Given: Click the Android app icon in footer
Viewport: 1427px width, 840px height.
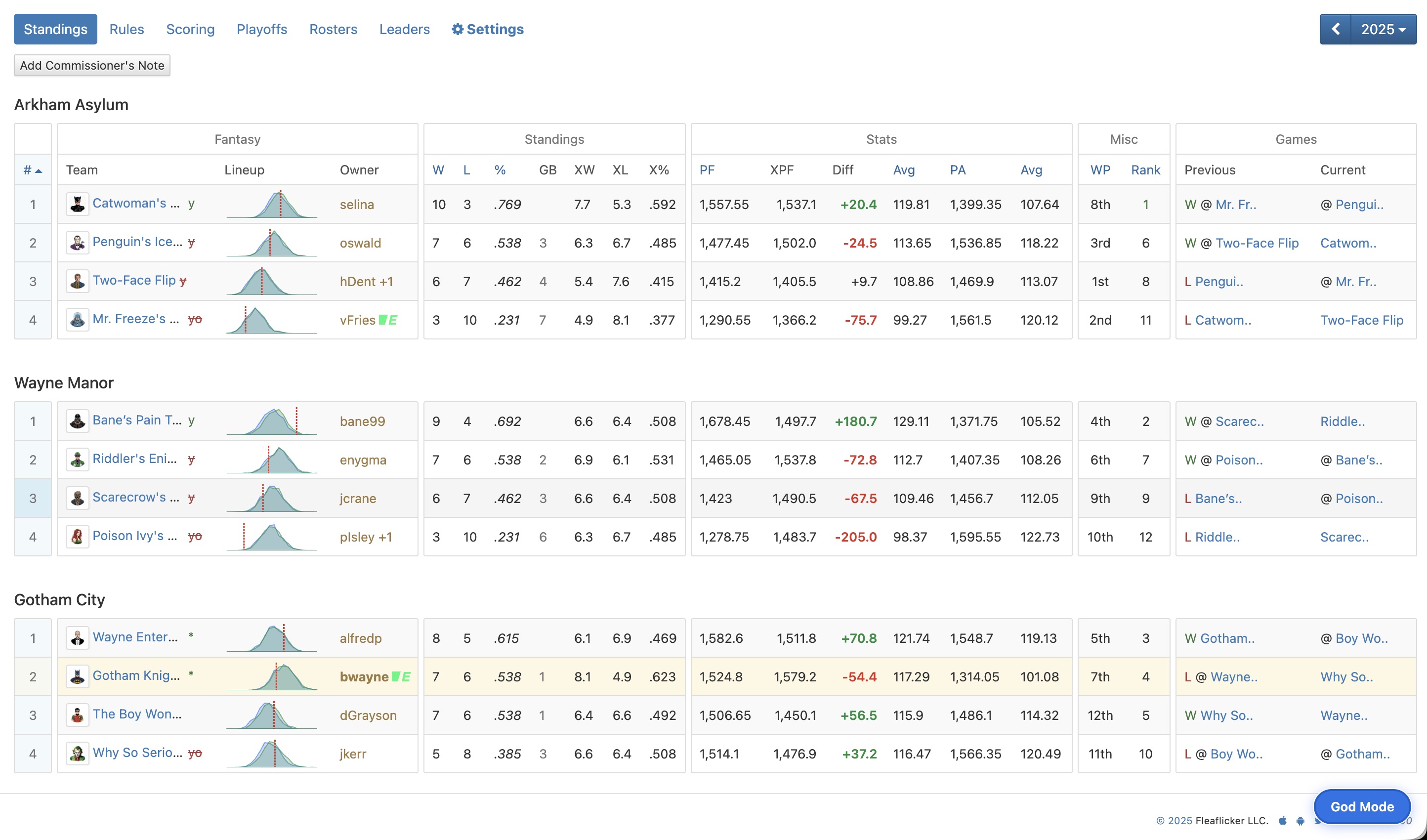Looking at the screenshot, I should coord(1300,822).
